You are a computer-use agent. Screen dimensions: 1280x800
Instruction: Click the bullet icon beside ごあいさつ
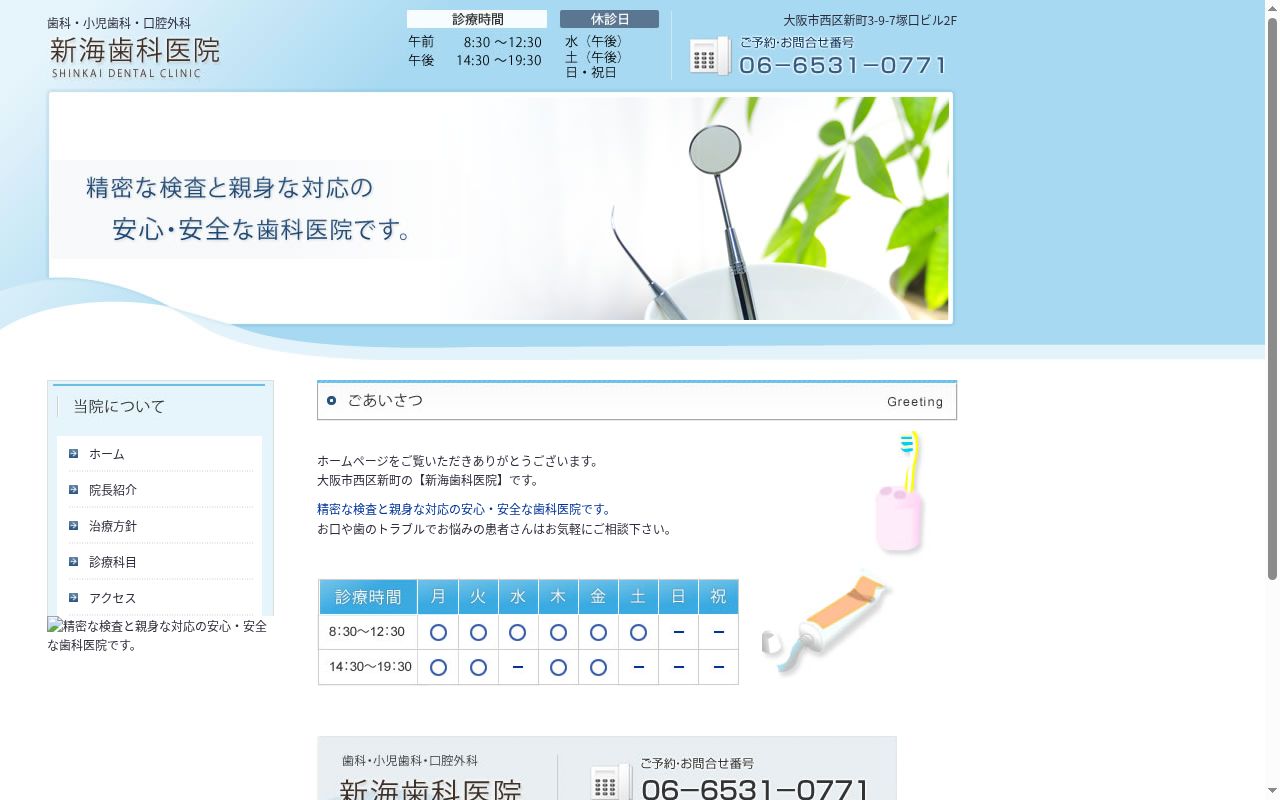point(332,401)
